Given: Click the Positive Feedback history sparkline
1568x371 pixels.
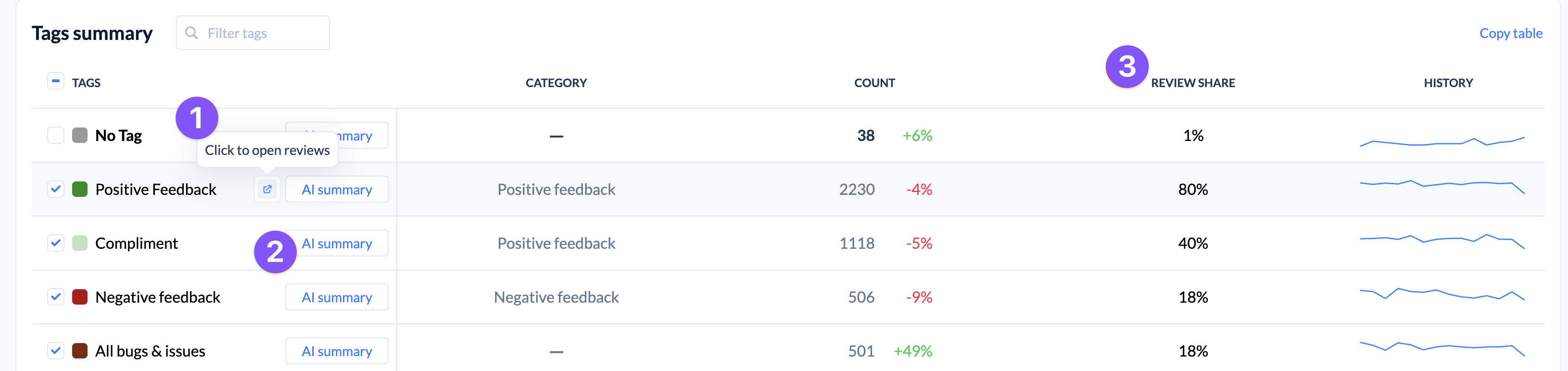Looking at the screenshot, I should click(1442, 186).
